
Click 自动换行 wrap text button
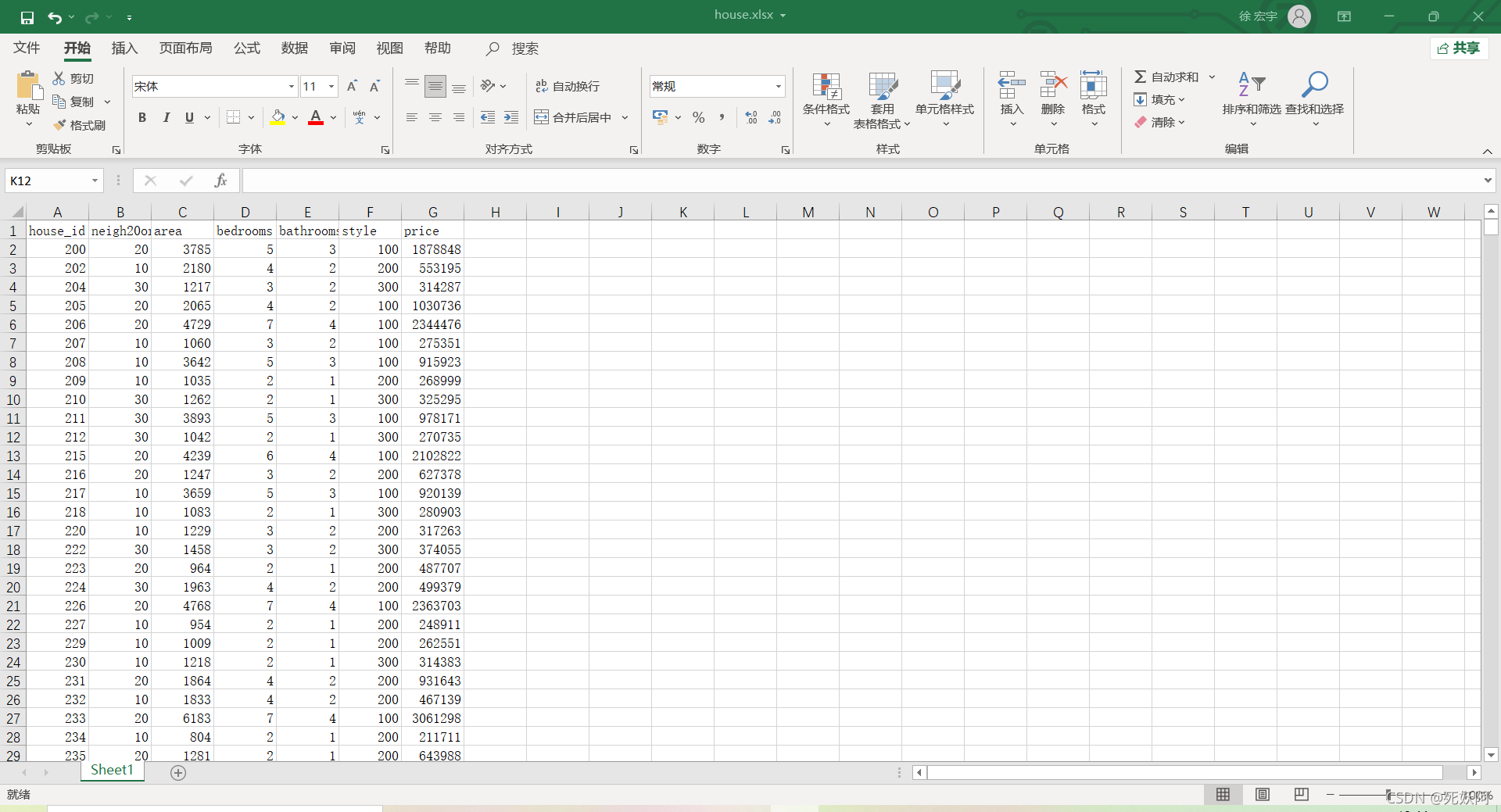coord(568,86)
